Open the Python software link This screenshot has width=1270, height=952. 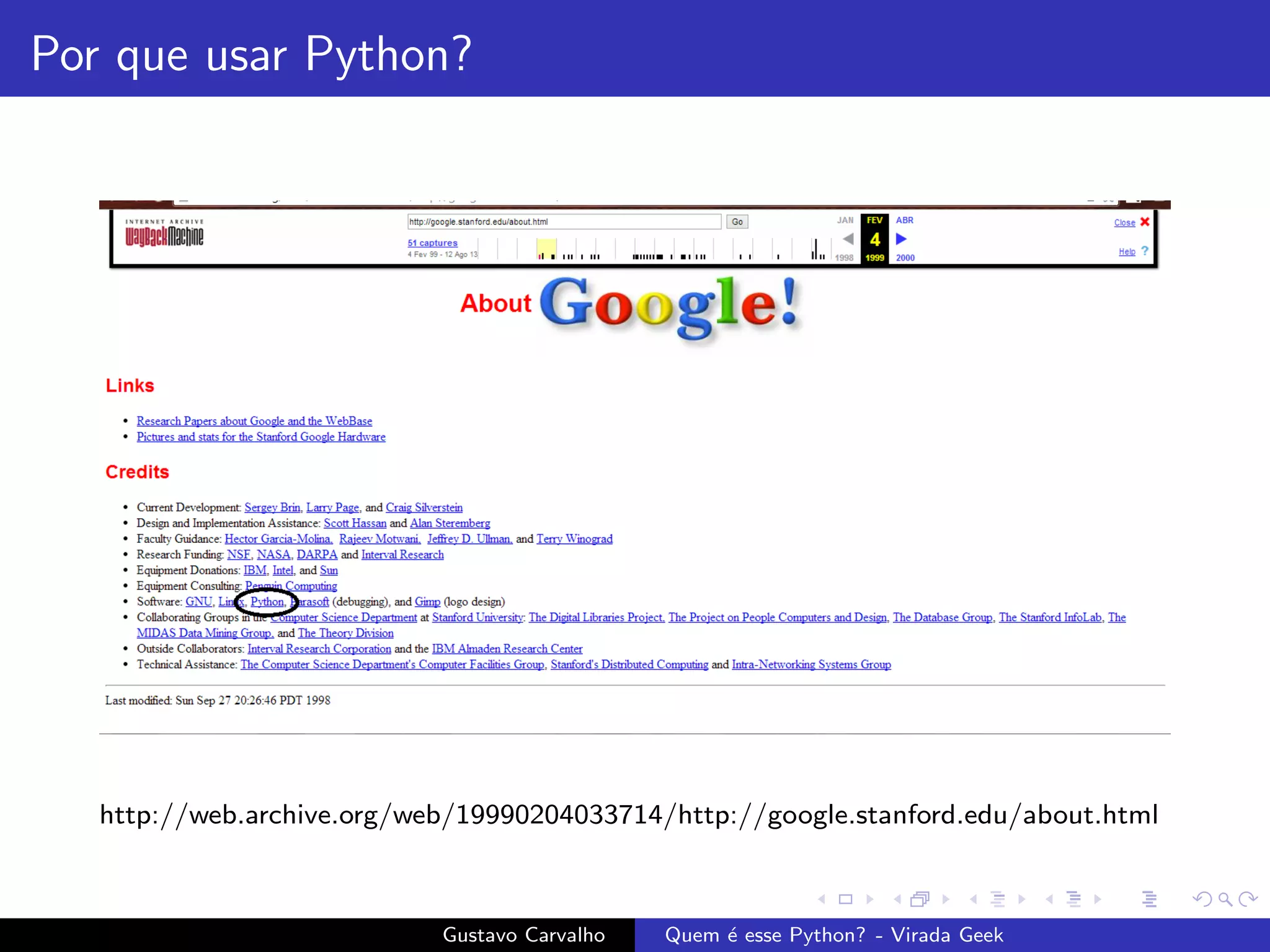[x=267, y=602]
